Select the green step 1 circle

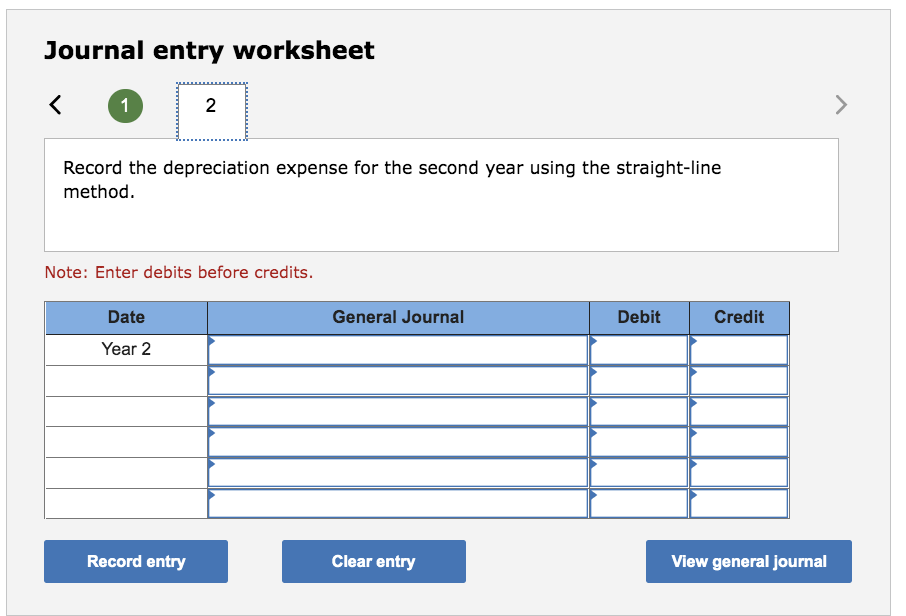[125, 104]
